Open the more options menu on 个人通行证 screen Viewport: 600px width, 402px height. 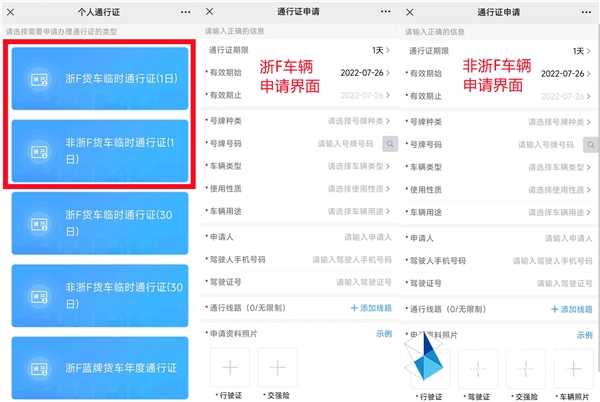(x=186, y=12)
